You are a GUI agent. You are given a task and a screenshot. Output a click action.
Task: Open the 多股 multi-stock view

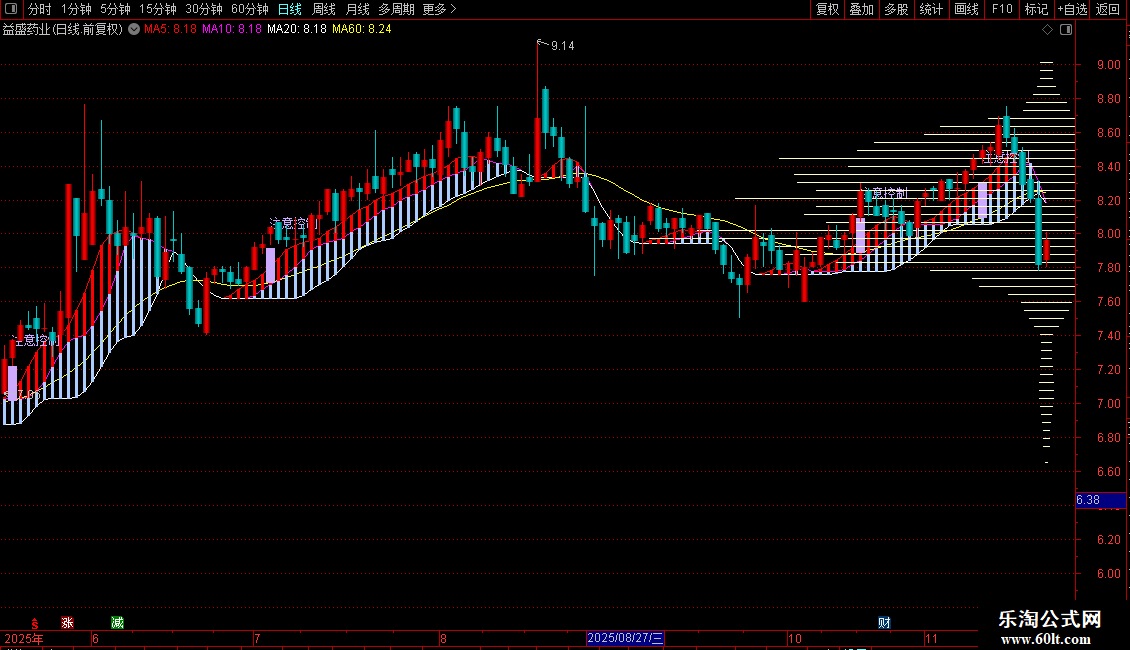click(896, 9)
